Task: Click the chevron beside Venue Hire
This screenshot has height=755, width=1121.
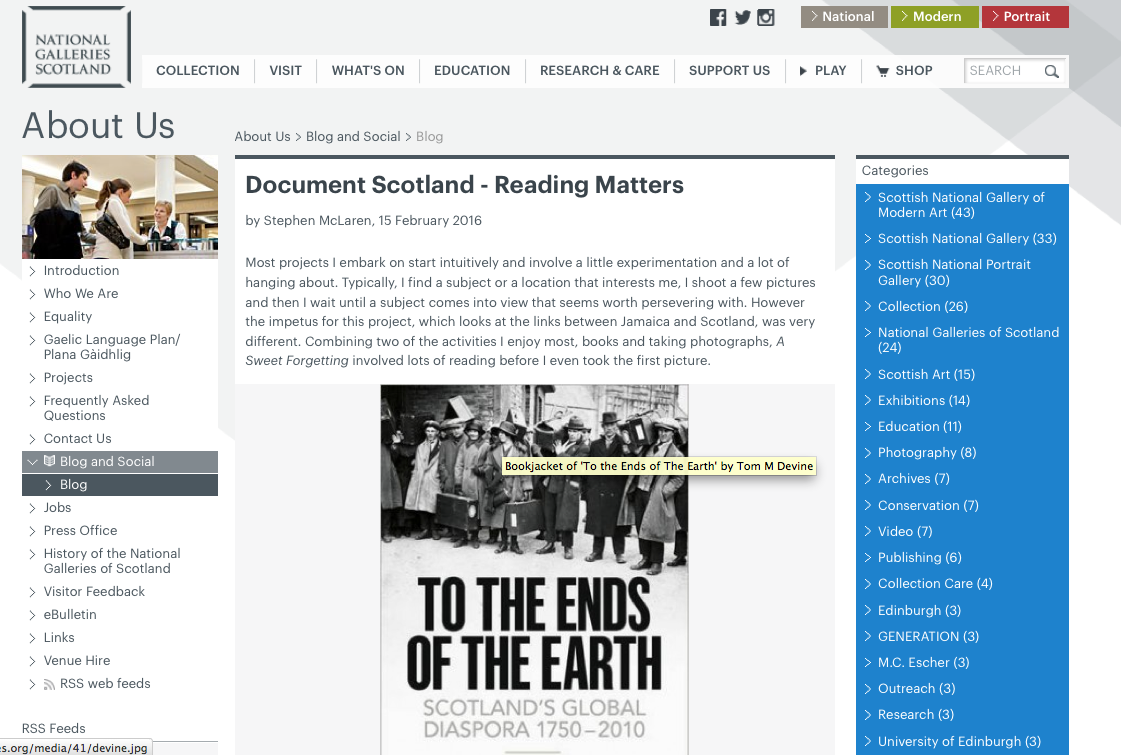Action: [x=32, y=661]
